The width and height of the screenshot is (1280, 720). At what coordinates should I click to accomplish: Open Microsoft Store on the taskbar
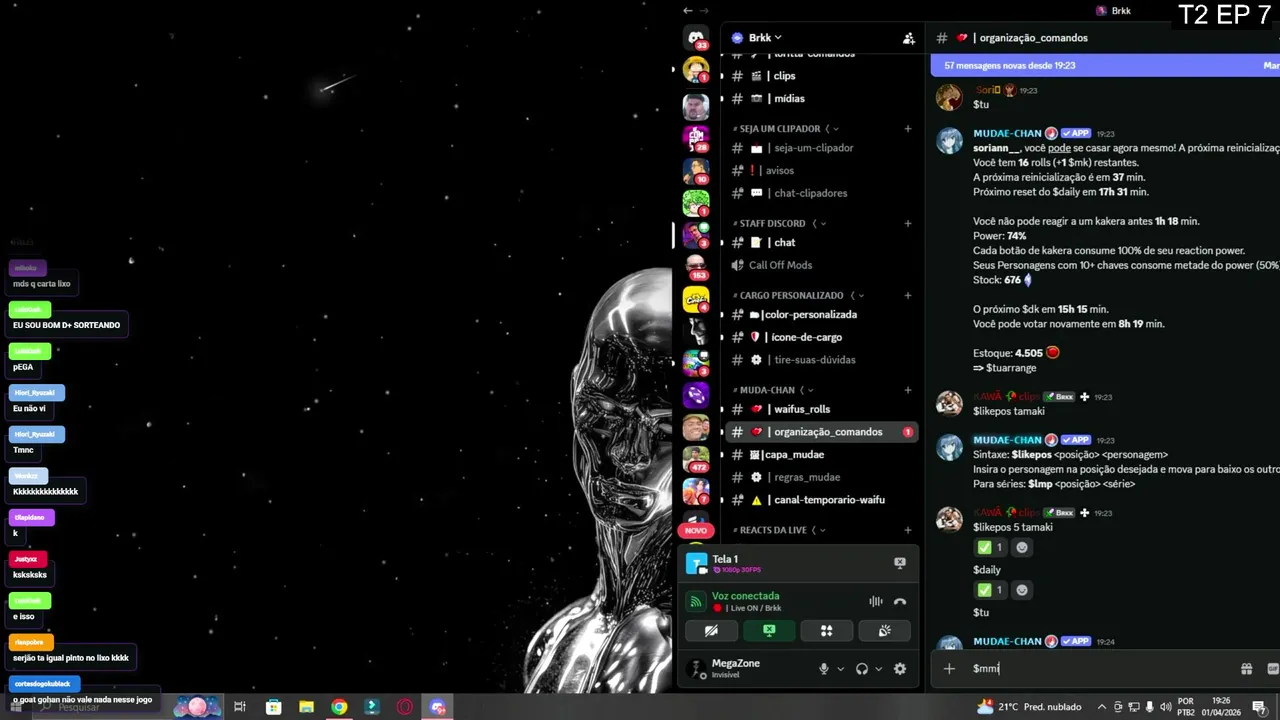click(273, 707)
